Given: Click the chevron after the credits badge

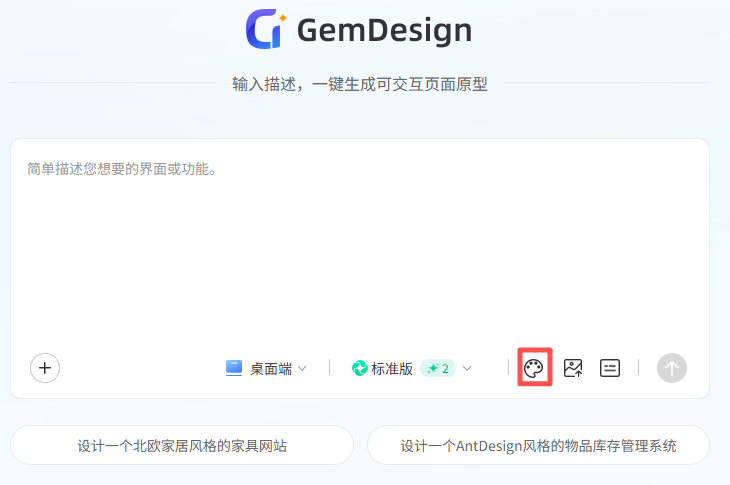Looking at the screenshot, I should click(x=467, y=369).
